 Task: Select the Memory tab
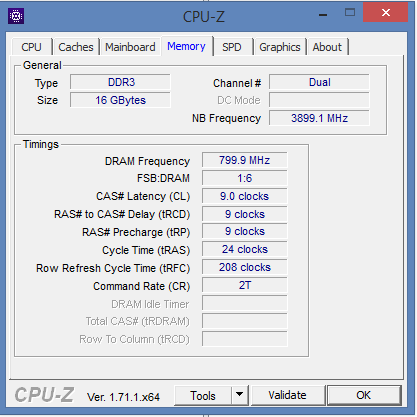click(186, 46)
